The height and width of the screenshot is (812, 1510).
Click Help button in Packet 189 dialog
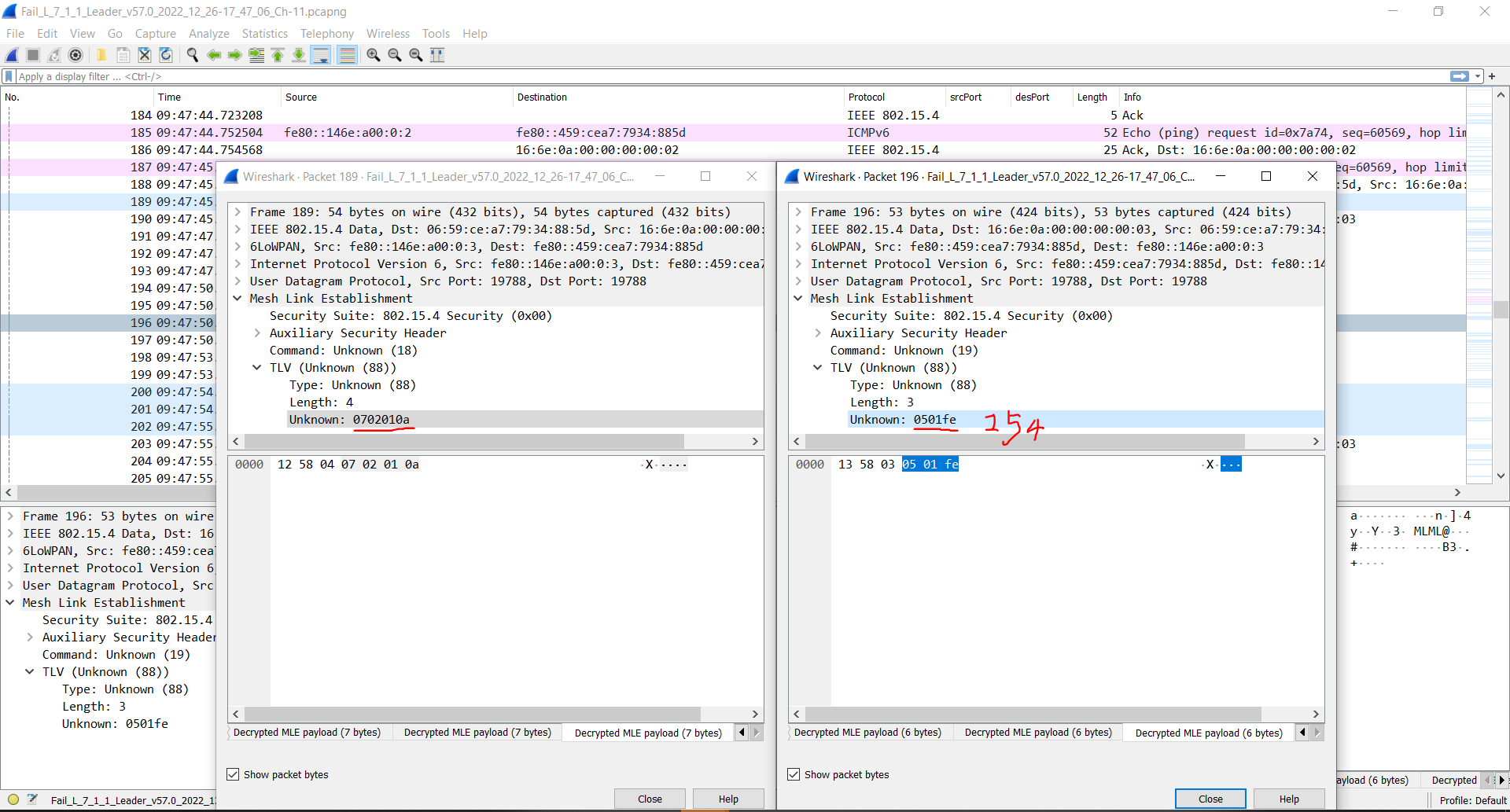point(727,799)
